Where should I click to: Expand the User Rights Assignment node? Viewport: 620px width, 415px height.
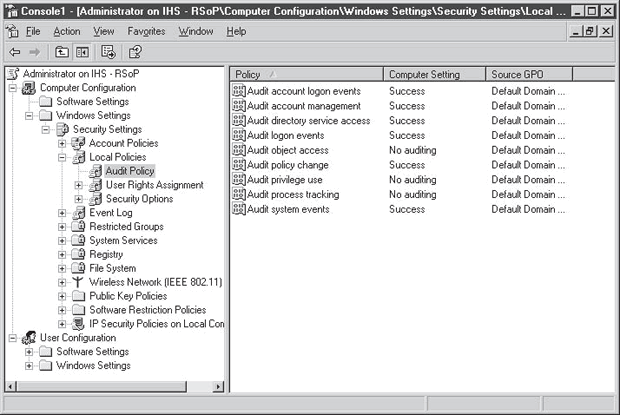pos(78,185)
